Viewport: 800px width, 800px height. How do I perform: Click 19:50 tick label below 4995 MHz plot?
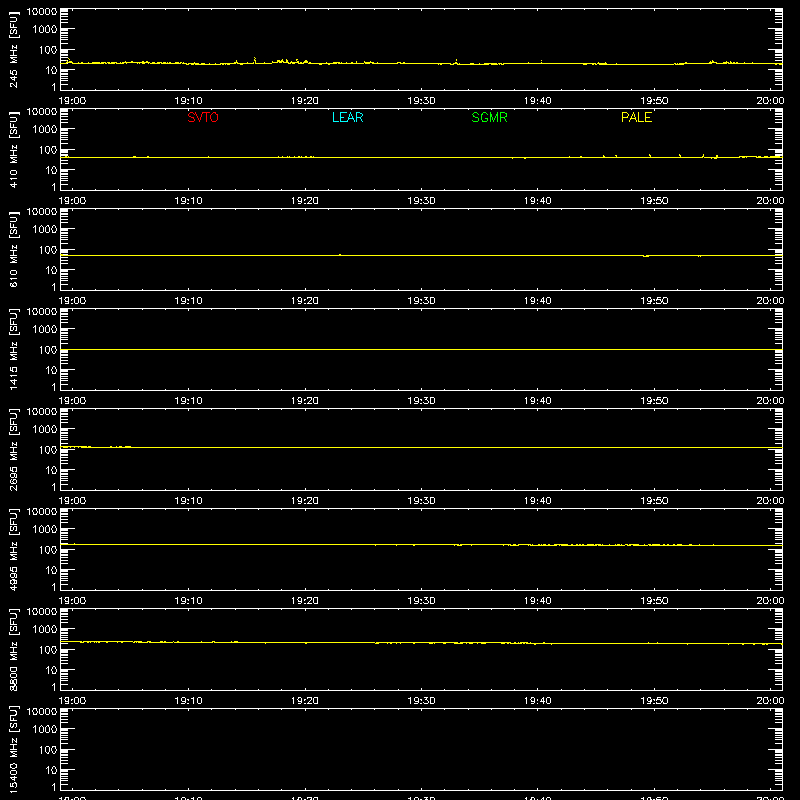pos(654,601)
